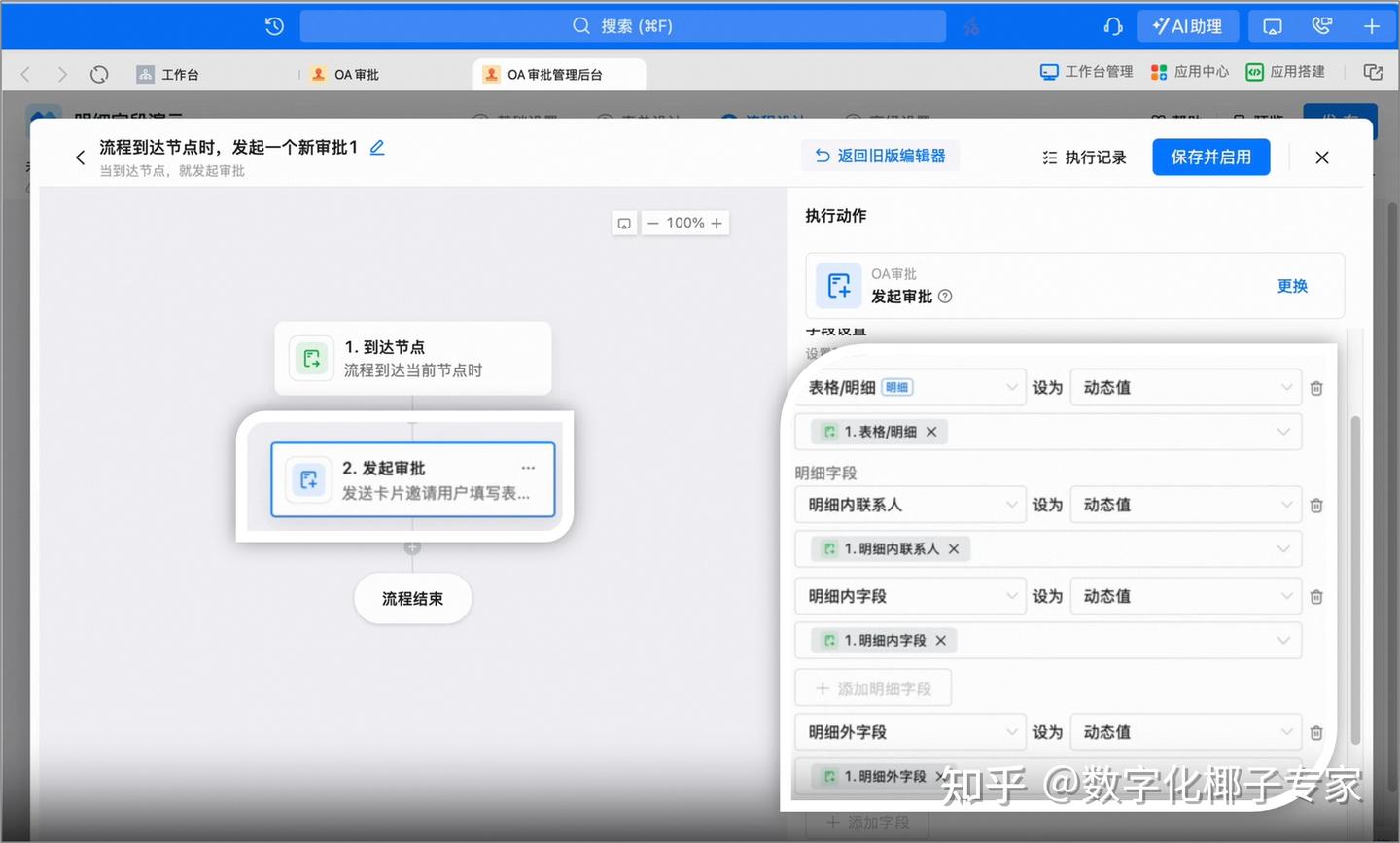
Task: Click the search bar at the top
Action: 622,26
